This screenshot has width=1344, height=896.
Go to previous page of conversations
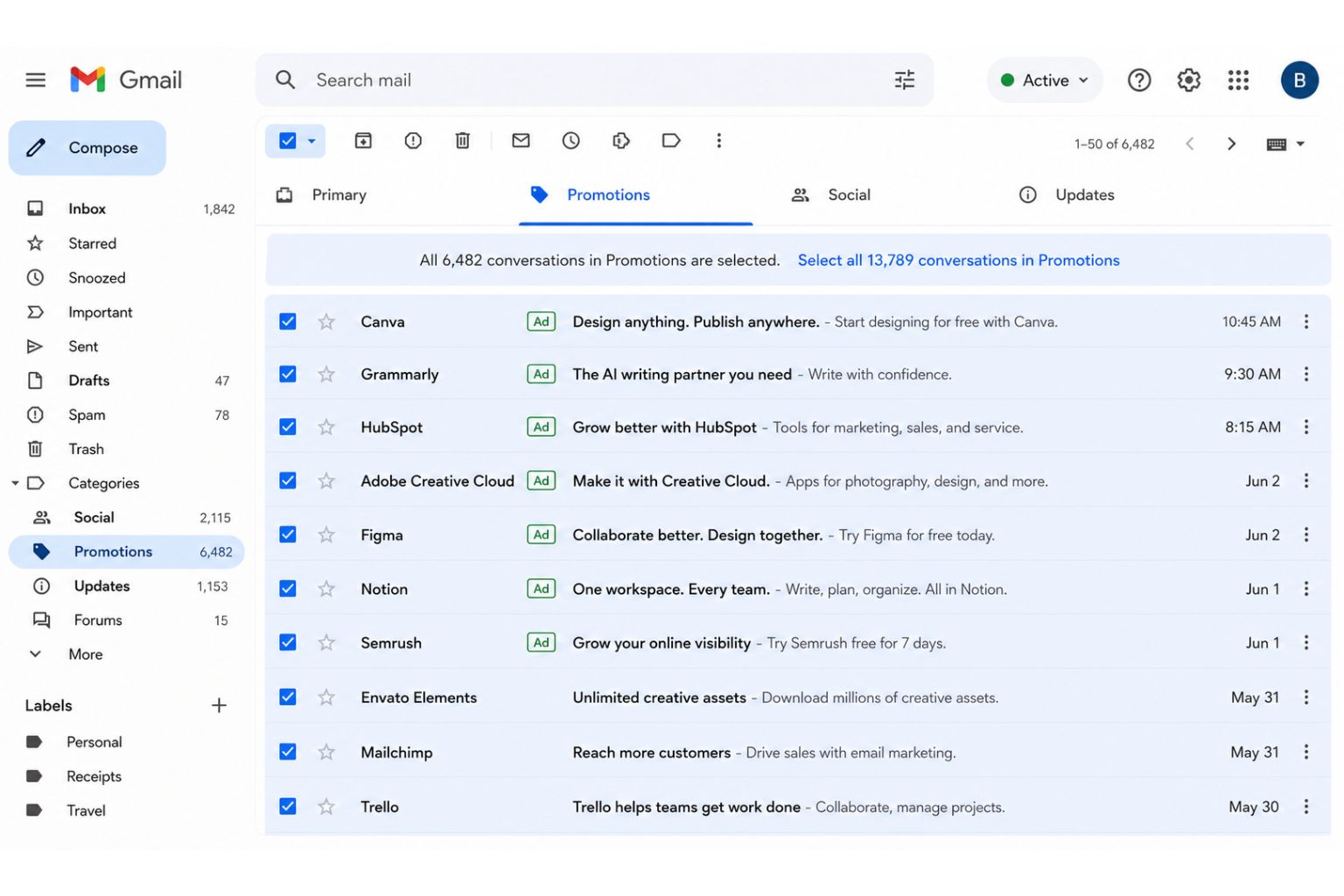click(x=1190, y=143)
